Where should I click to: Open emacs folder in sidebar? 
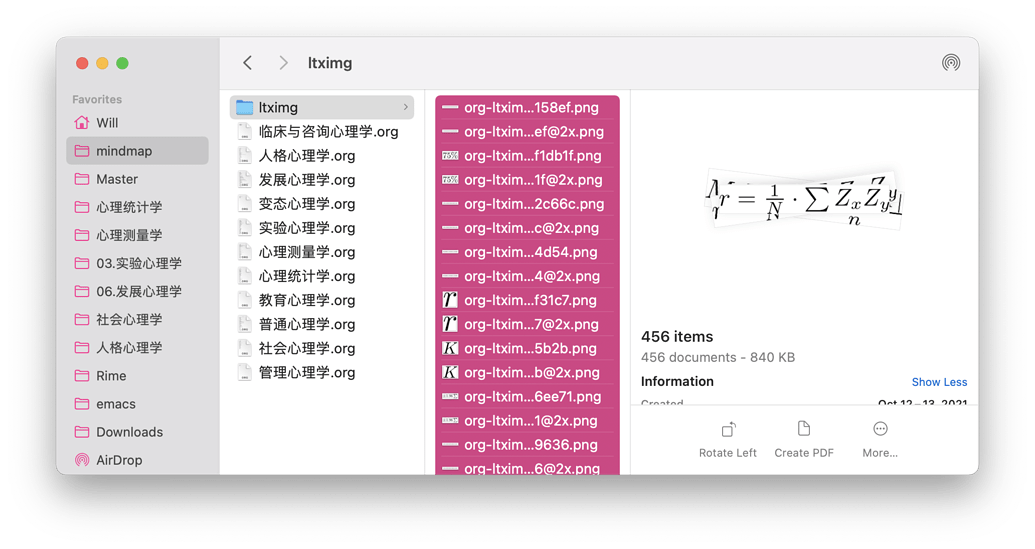pos(137,404)
